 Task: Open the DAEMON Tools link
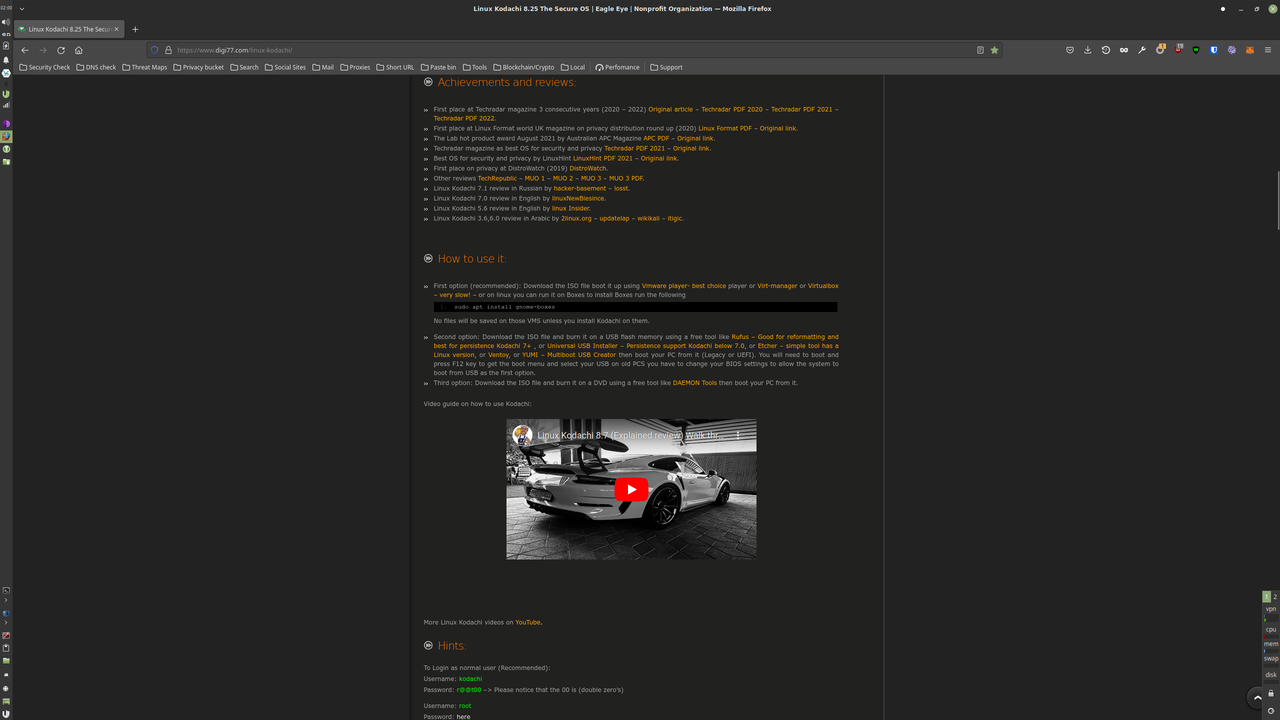coord(695,383)
